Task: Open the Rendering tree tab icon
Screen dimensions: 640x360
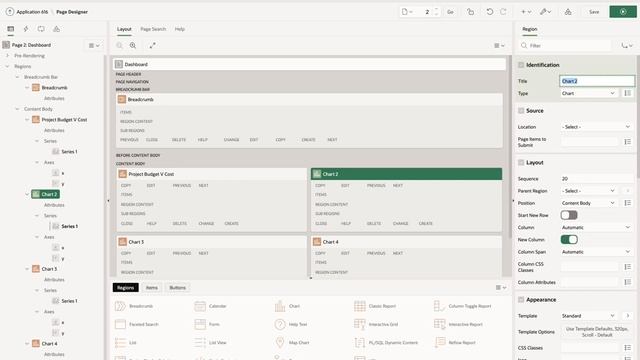Action: click(11, 29)
